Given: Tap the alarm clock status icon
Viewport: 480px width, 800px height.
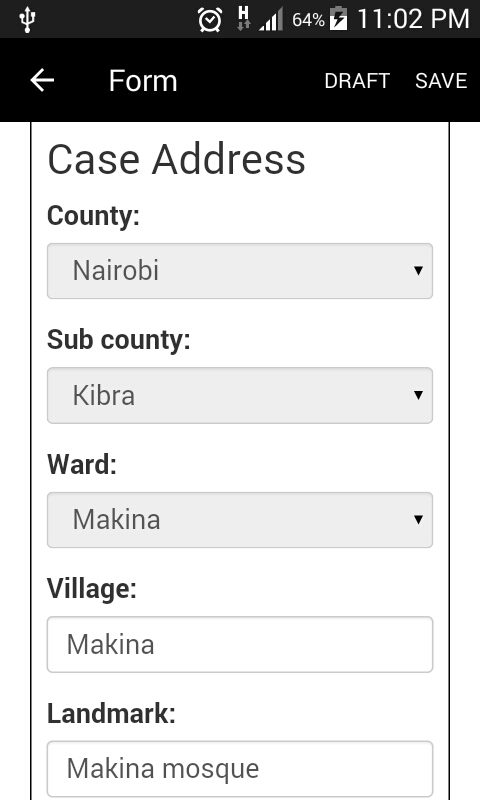Looking at the screenshot, I should tap(210, 20).
